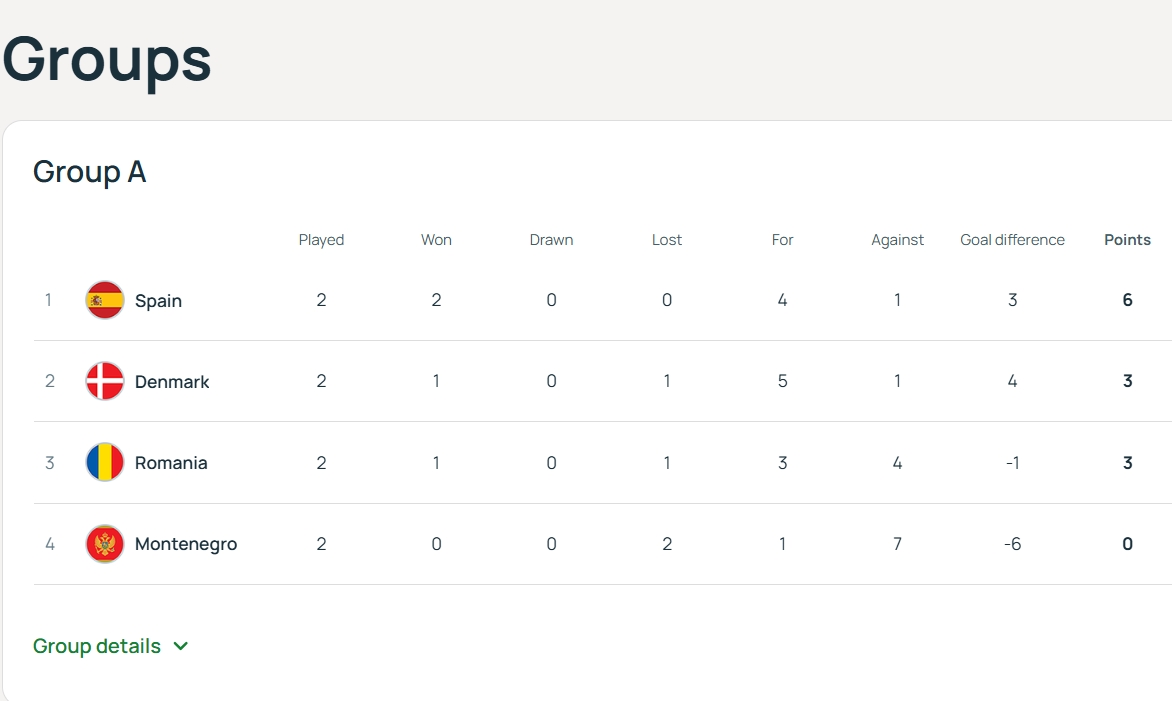The width and height of the screenshot is (1172, 701).
Task: Click the Drawn column header
Action: 551,240
